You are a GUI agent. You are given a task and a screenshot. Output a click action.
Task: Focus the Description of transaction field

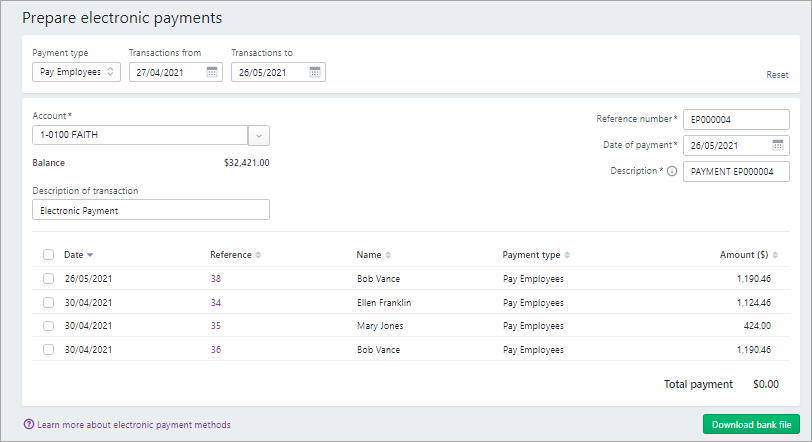(x=151, y=210)
